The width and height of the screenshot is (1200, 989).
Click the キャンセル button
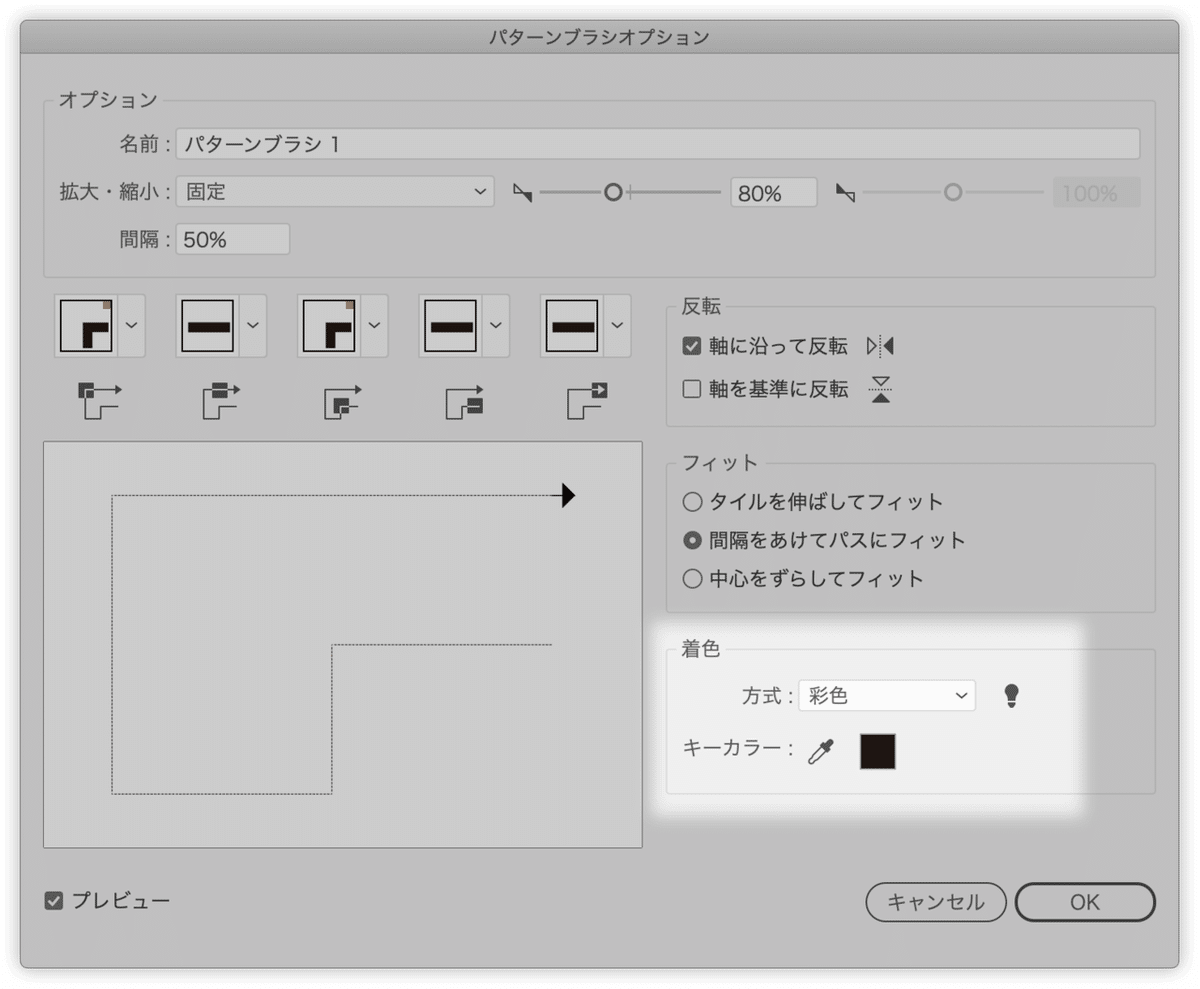pos(935,901)
